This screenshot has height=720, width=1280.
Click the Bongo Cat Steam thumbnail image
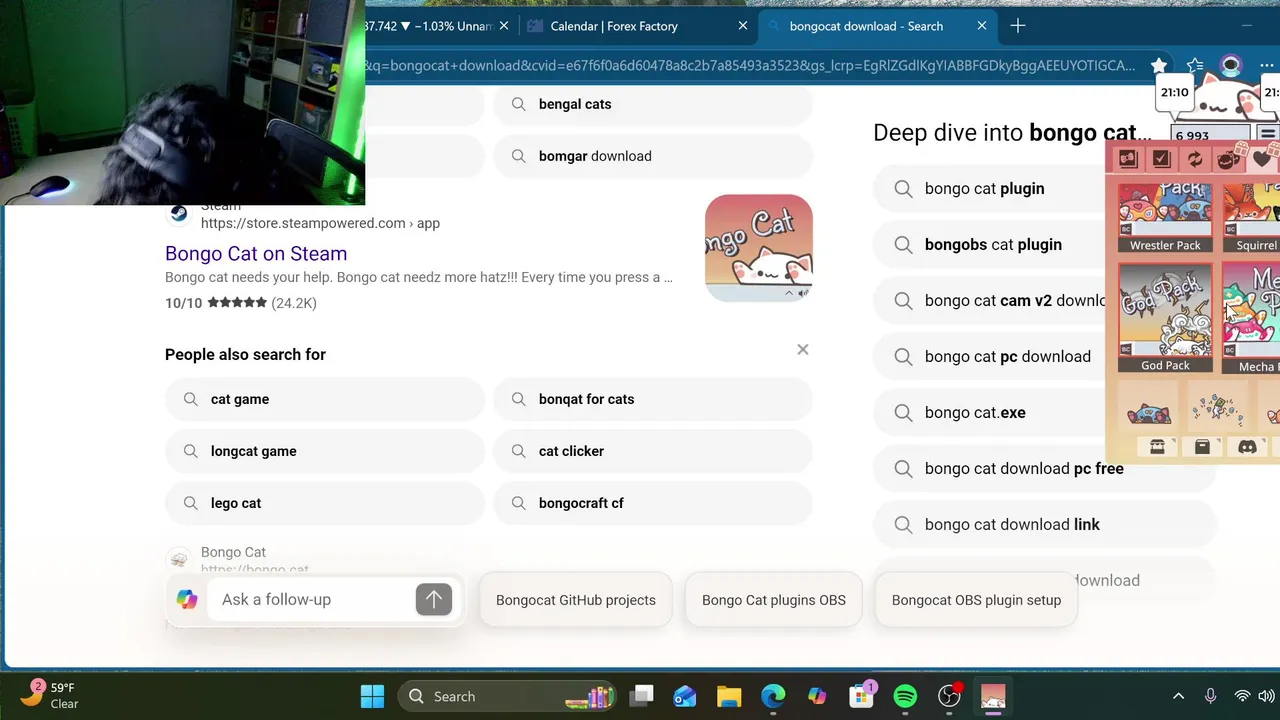[759, 248]
